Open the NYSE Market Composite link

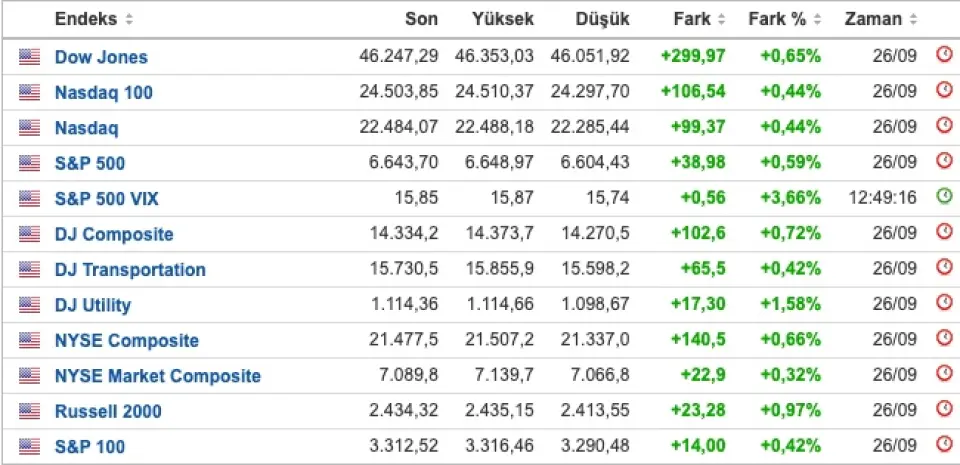point(158,376)
